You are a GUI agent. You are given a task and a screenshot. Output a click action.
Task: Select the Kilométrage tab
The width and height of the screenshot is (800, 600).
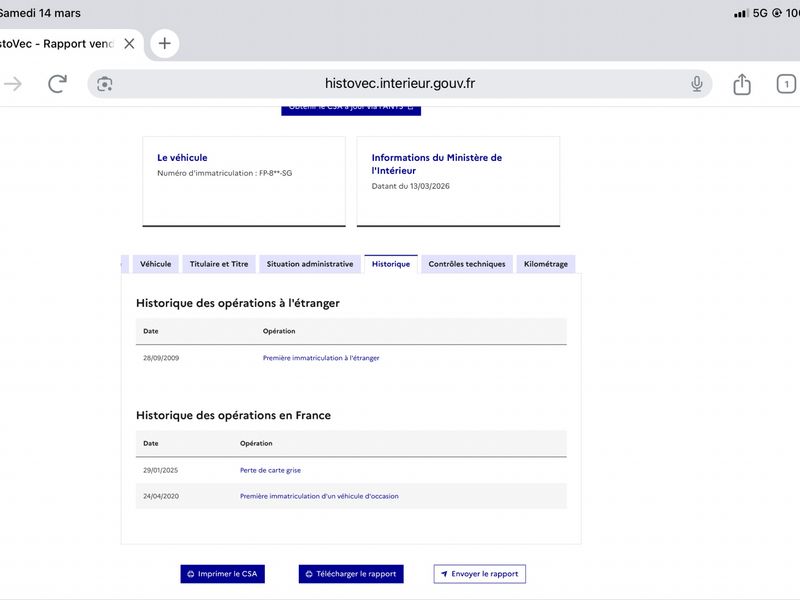(546, 264)
